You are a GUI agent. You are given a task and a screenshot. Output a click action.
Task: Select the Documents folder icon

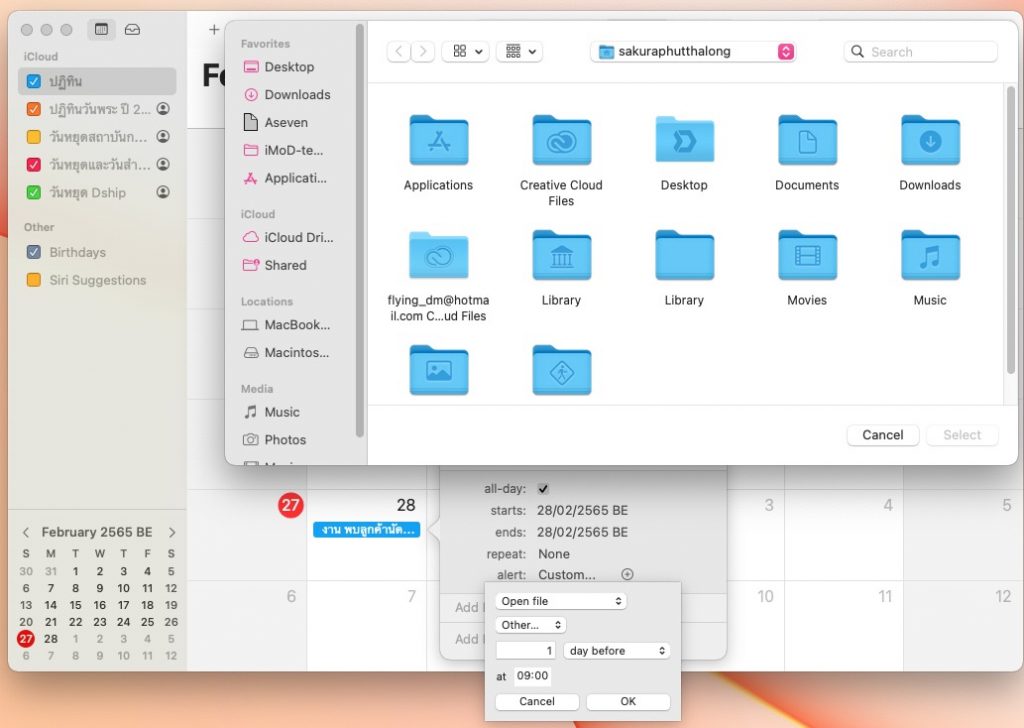[x=807, y=141]
